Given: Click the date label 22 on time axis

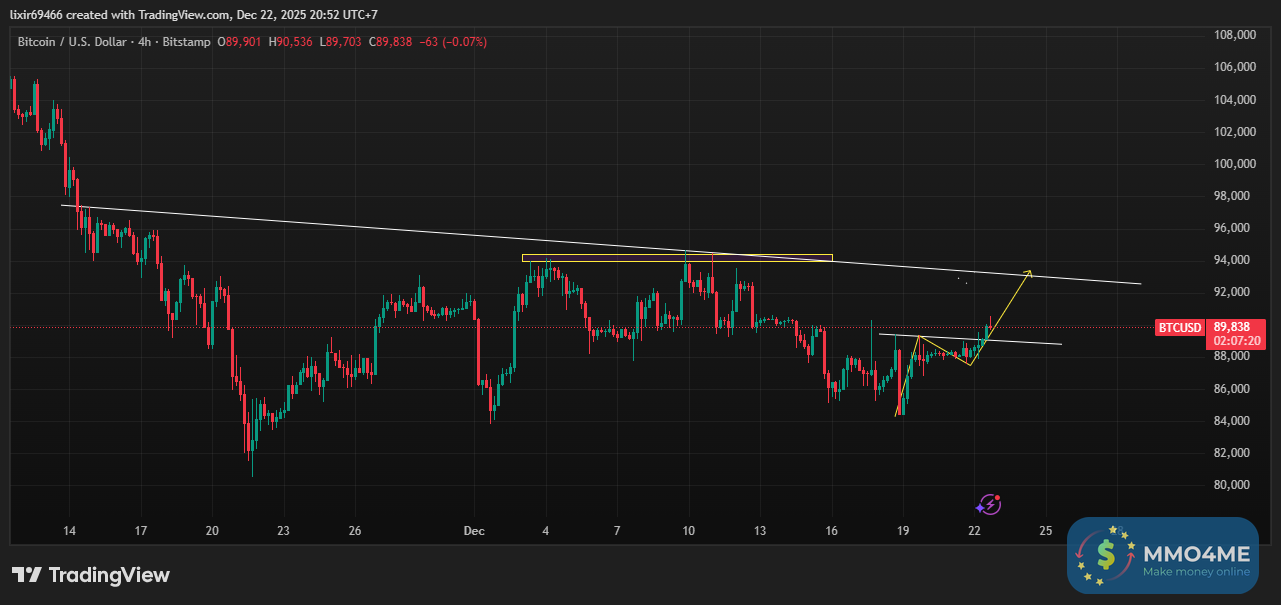Looking at the screenshot, I should (x=974, y=530).
